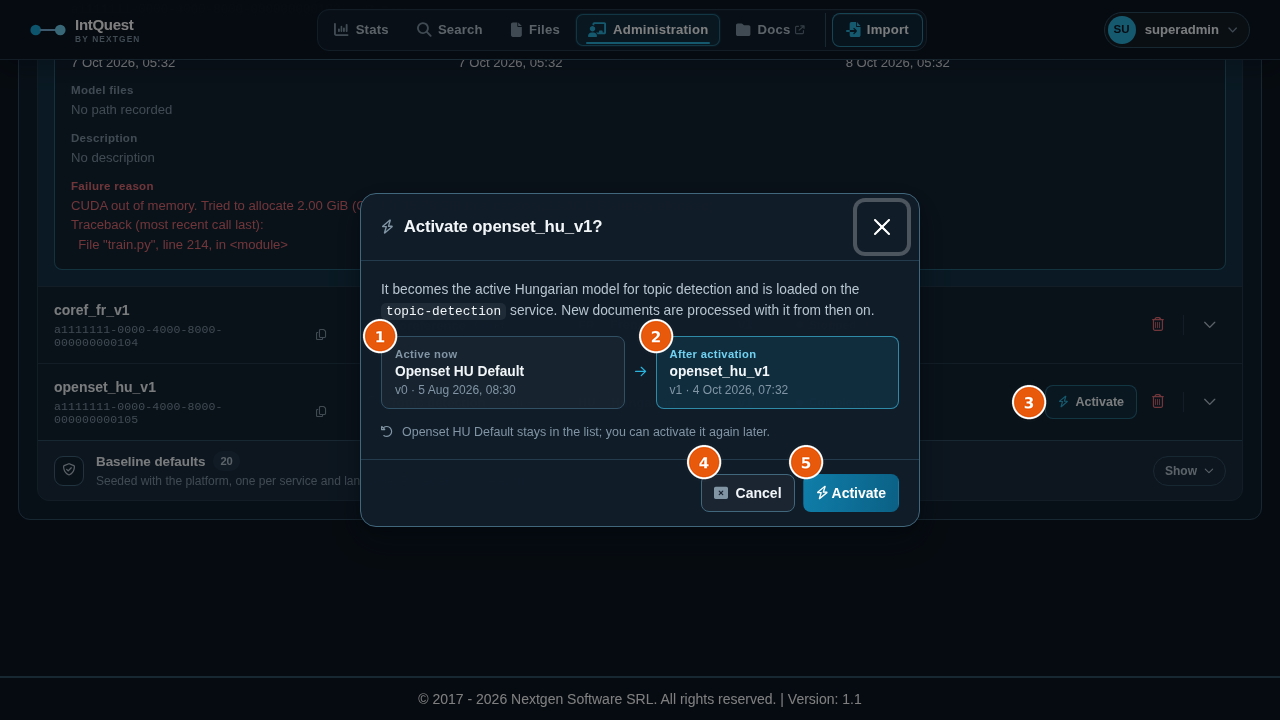
Task: Click the Docs folder icon
Action: pos(743,30)
